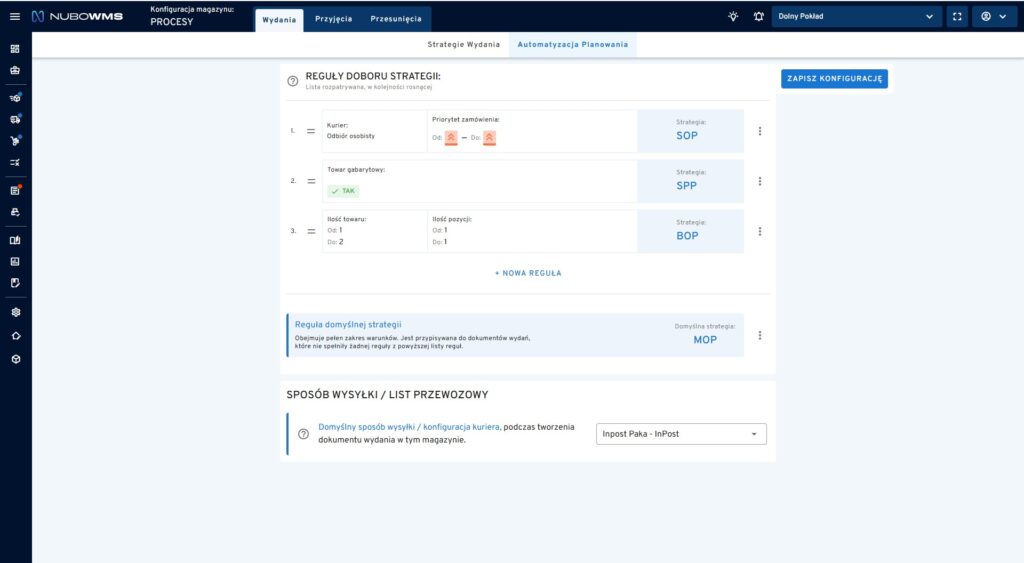Open the three-dot menu for SPP rule

(760, 181)
